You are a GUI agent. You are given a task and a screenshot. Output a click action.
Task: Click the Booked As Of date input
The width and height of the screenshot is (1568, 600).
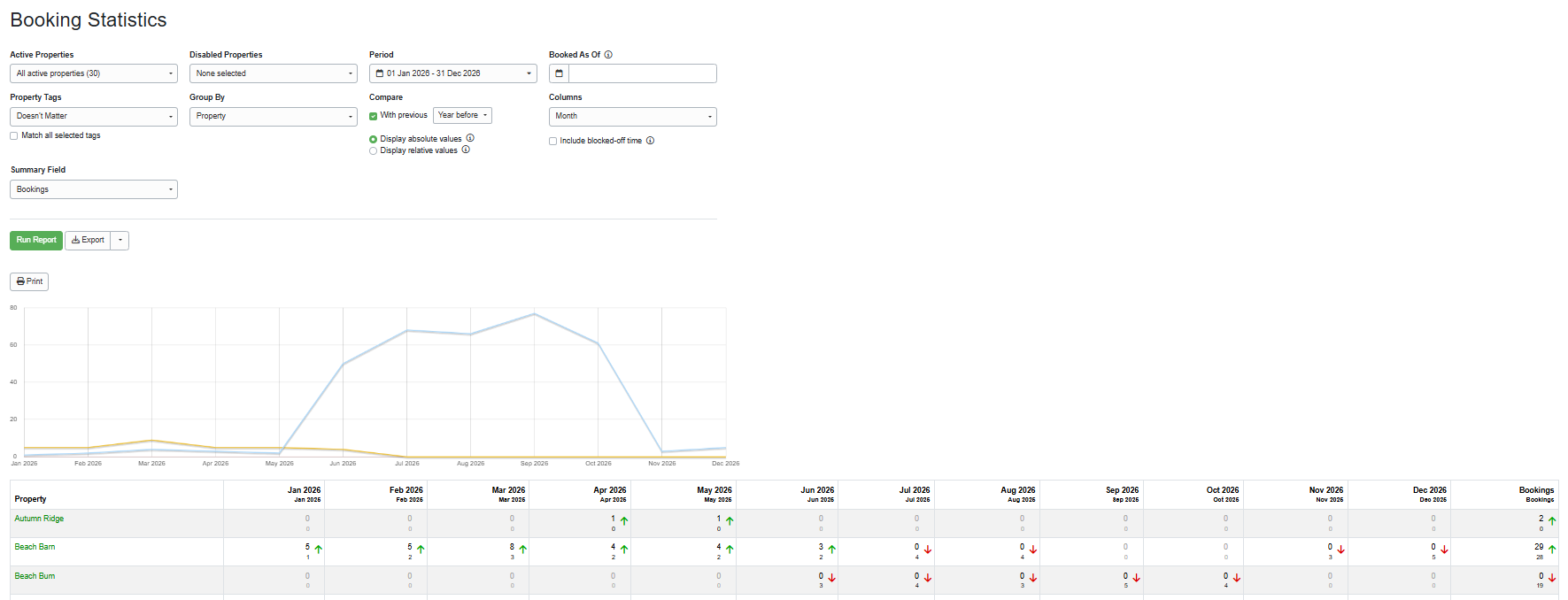coord(643,73)
